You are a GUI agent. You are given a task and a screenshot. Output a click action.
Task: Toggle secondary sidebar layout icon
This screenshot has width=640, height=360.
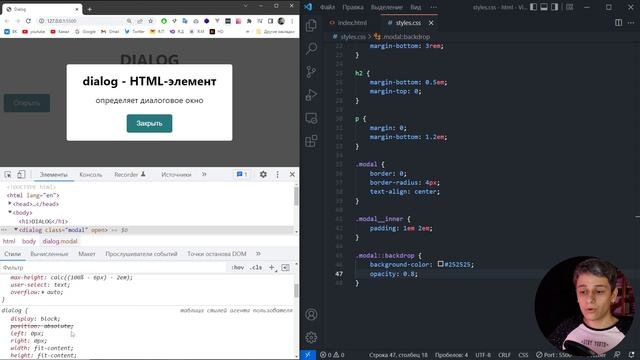click(x=555, y=7)
